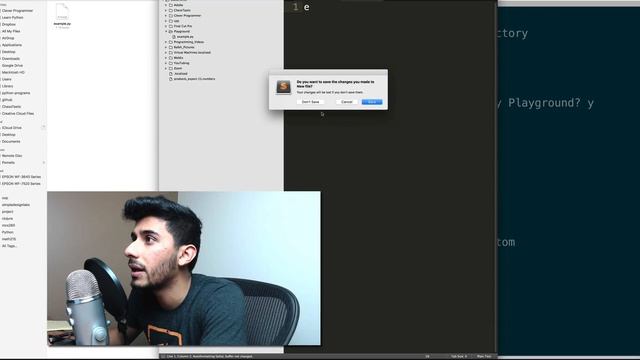Choose Don't Save in the dialog
The height and width of the screenshot is (360, 640).
tap(311, 102)
